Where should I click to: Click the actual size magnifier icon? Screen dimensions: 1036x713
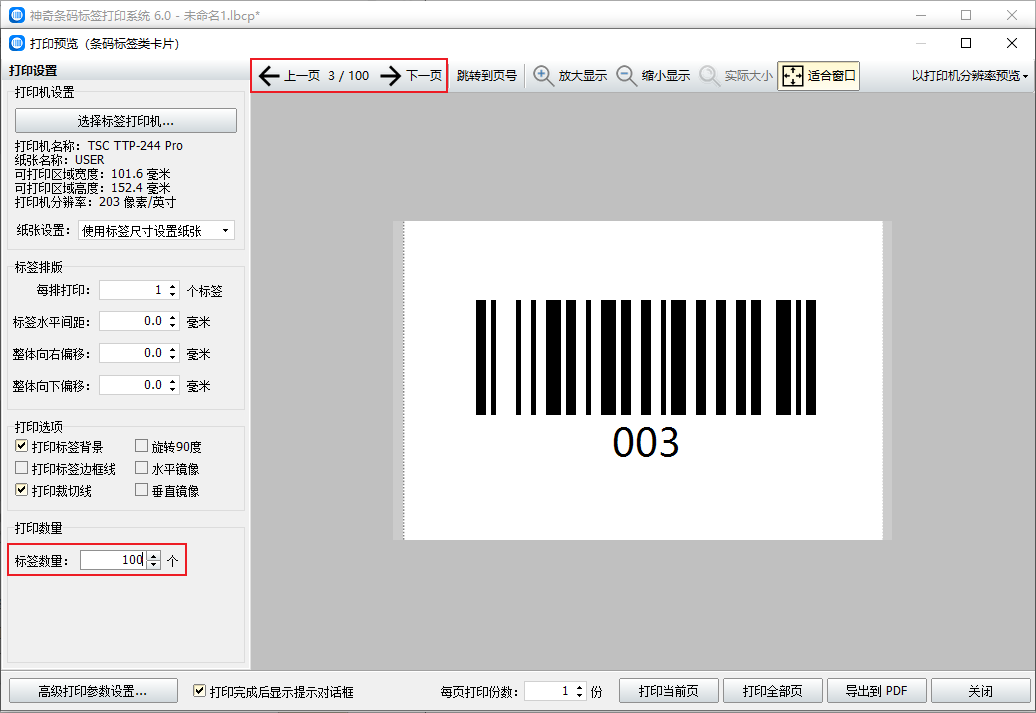pyautogui.click(x=710, y=76)
